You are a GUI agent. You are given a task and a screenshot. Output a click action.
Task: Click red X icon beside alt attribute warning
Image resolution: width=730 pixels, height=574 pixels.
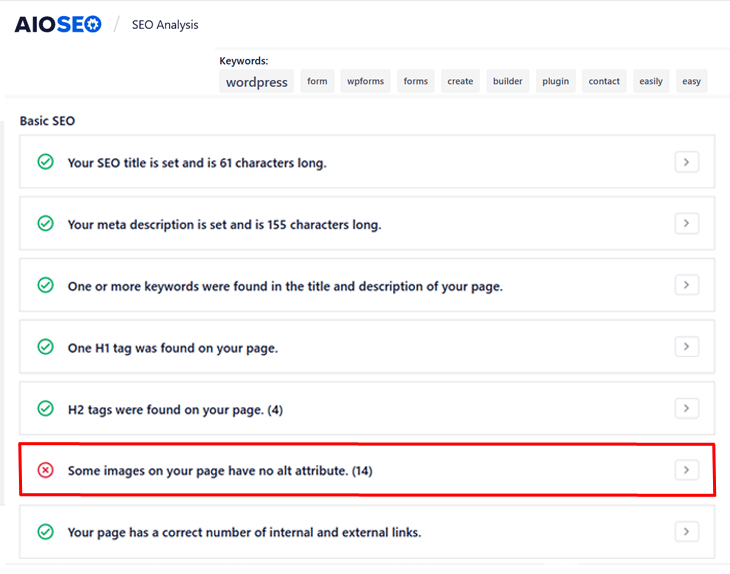[x=46, y=470]
